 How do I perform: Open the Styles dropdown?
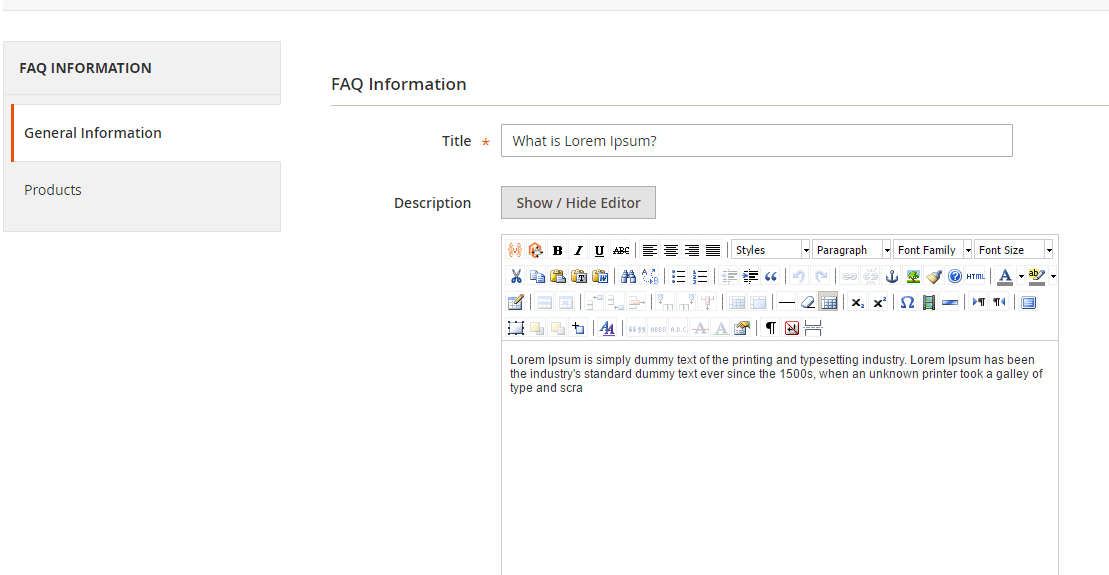[x=771, y=250]
